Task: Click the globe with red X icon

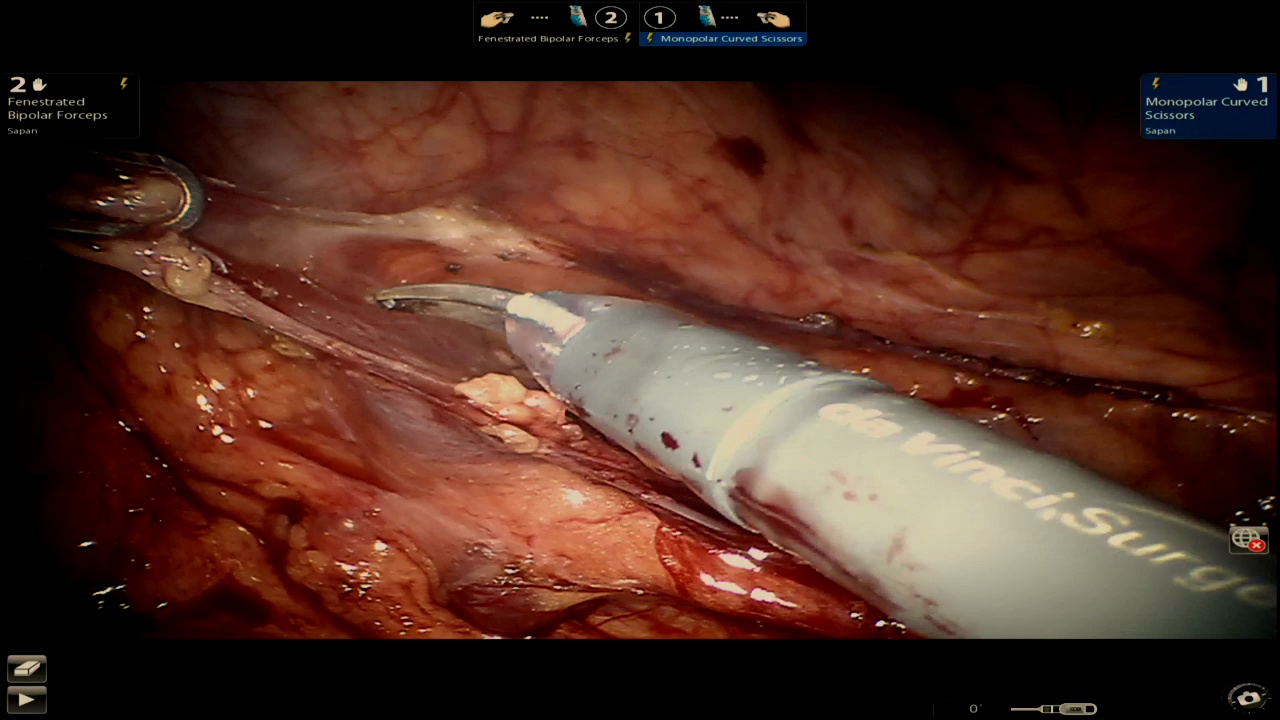Action: (x=1248, y=539)
